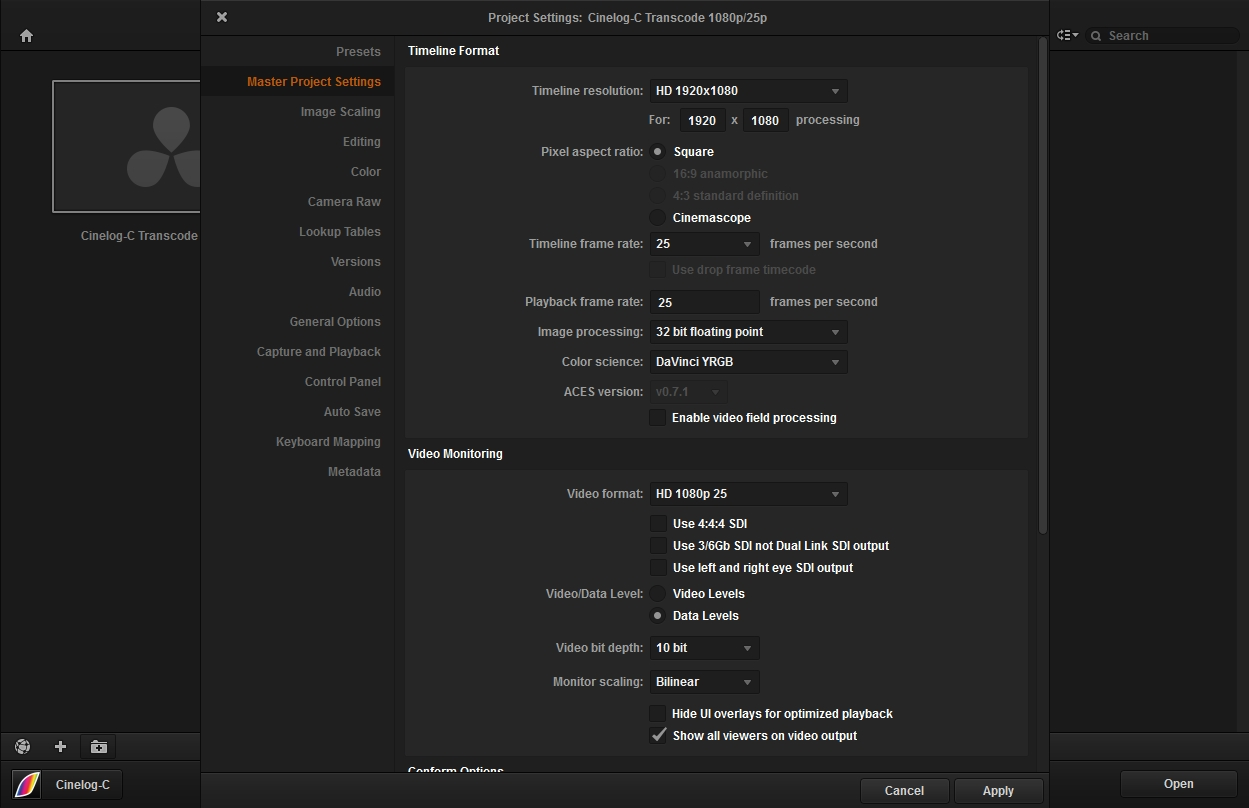Open the Image processing dropdown
This screenshot has width=1249, height=808.
[x=748, y=332]
